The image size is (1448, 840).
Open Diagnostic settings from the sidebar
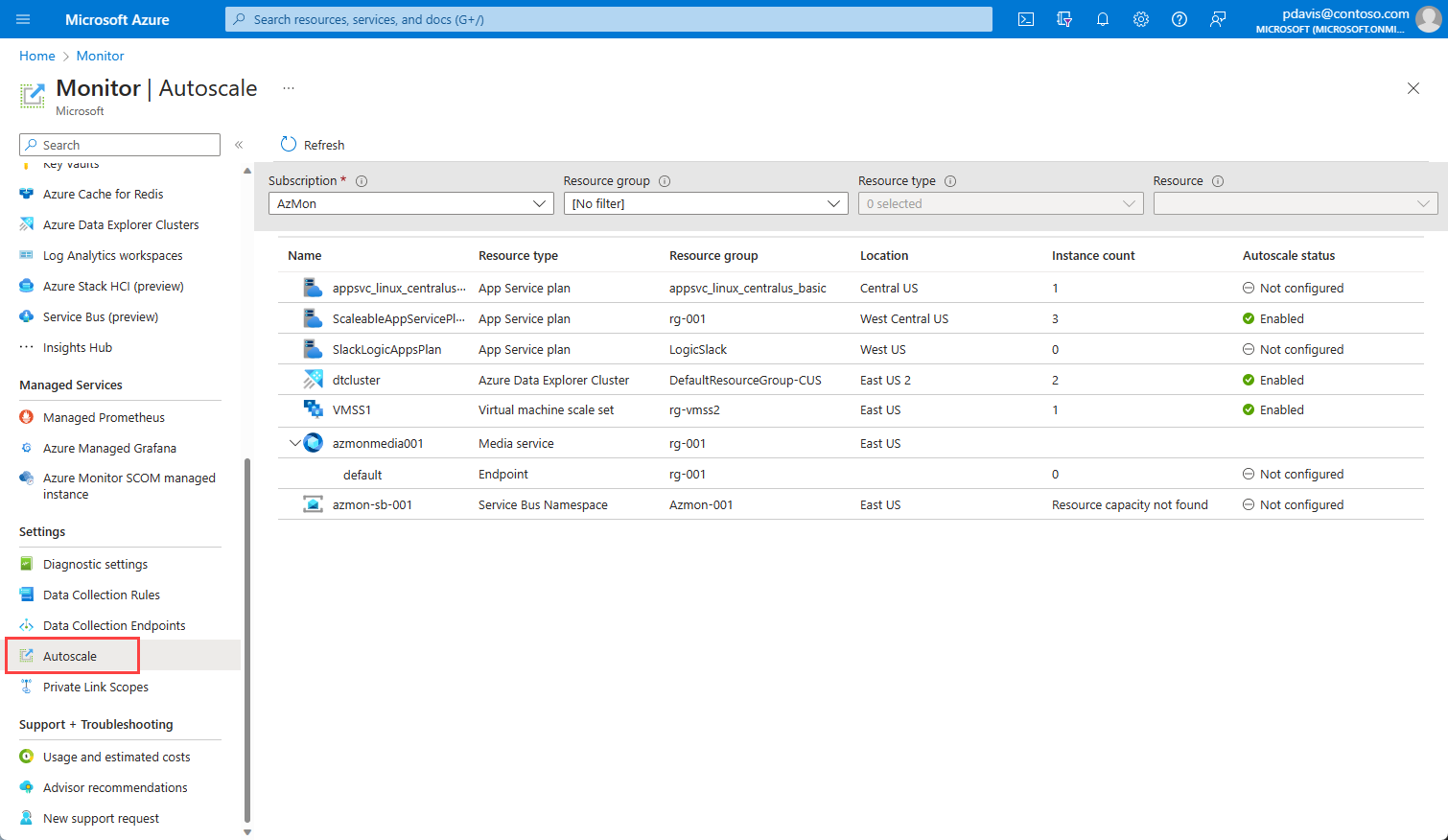[x=95, y=564]
